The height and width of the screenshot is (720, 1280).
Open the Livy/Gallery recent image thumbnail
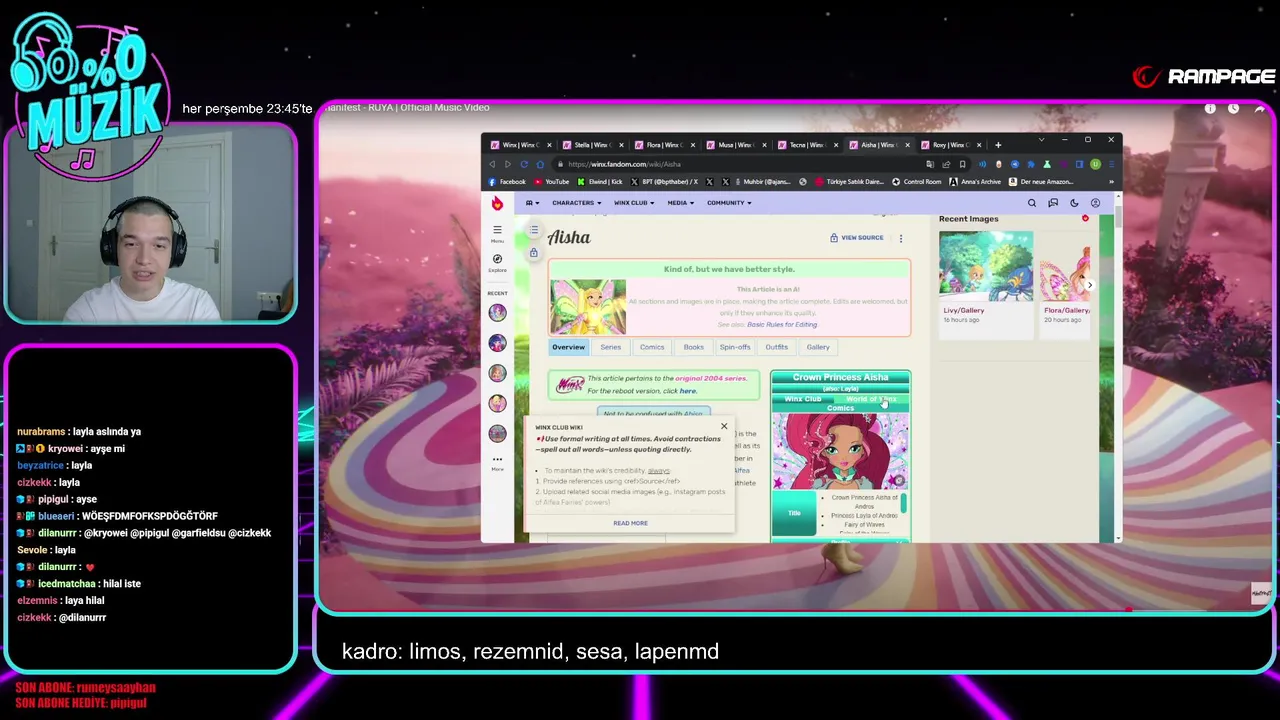(986, 267)
